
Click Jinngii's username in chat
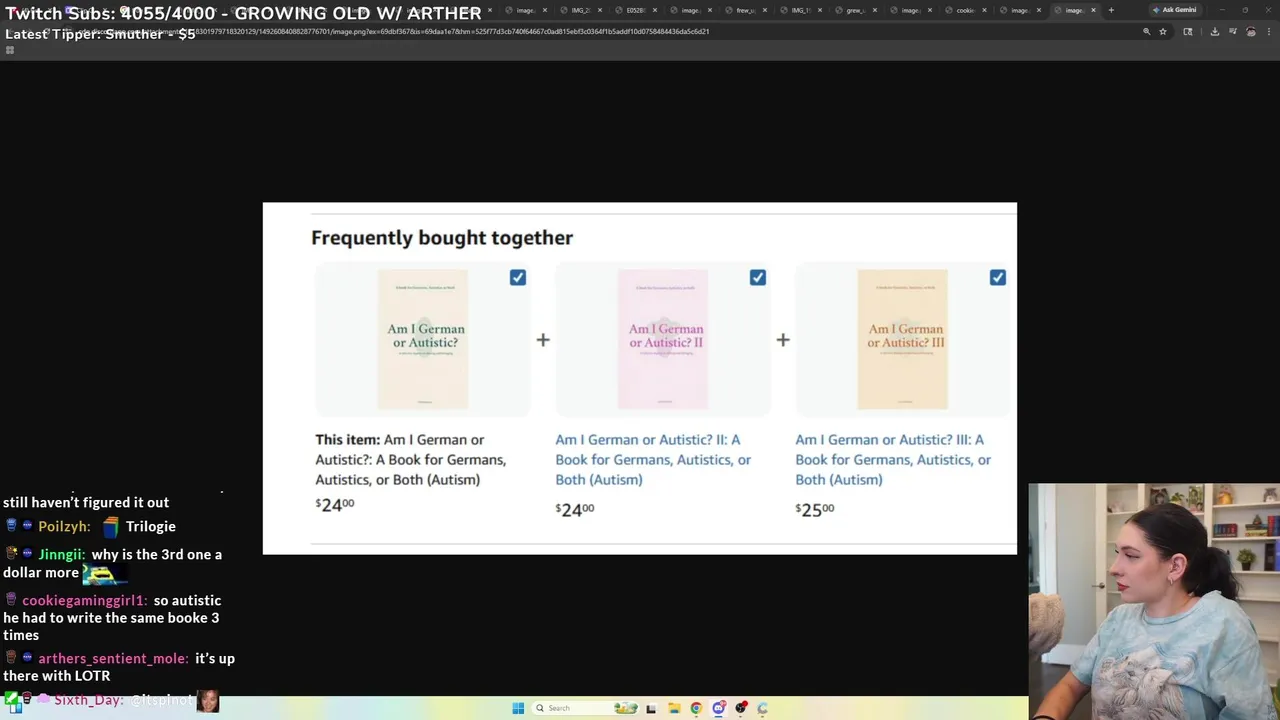coord(62,554)
